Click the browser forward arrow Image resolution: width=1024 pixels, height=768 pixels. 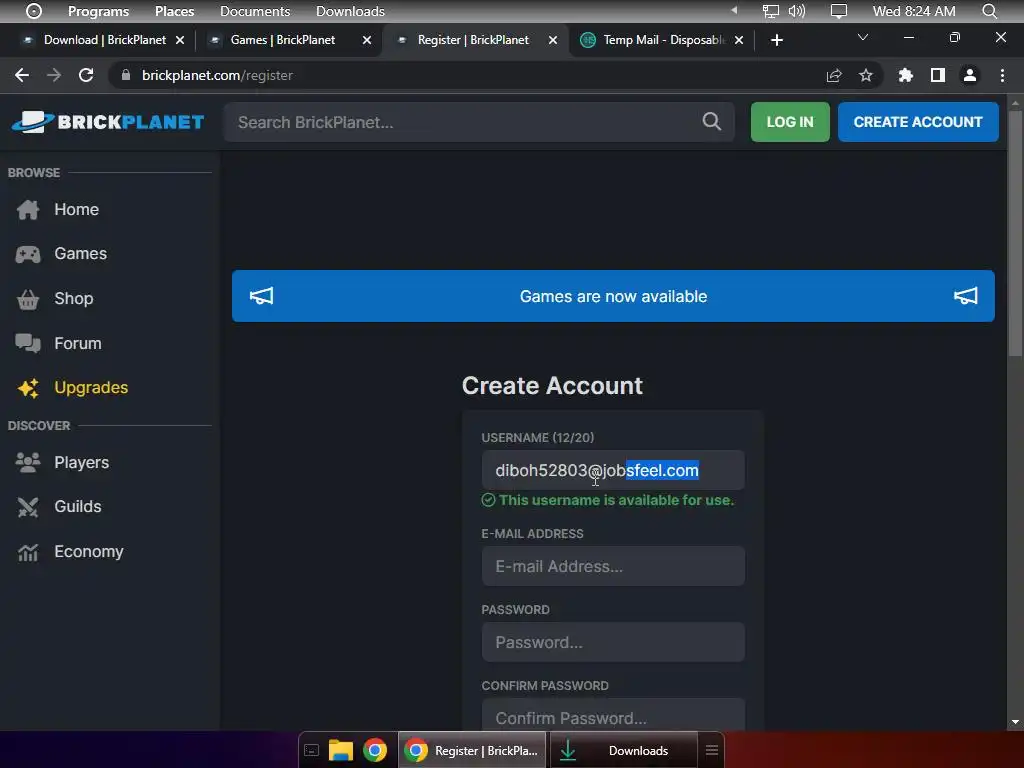(54, 75)
